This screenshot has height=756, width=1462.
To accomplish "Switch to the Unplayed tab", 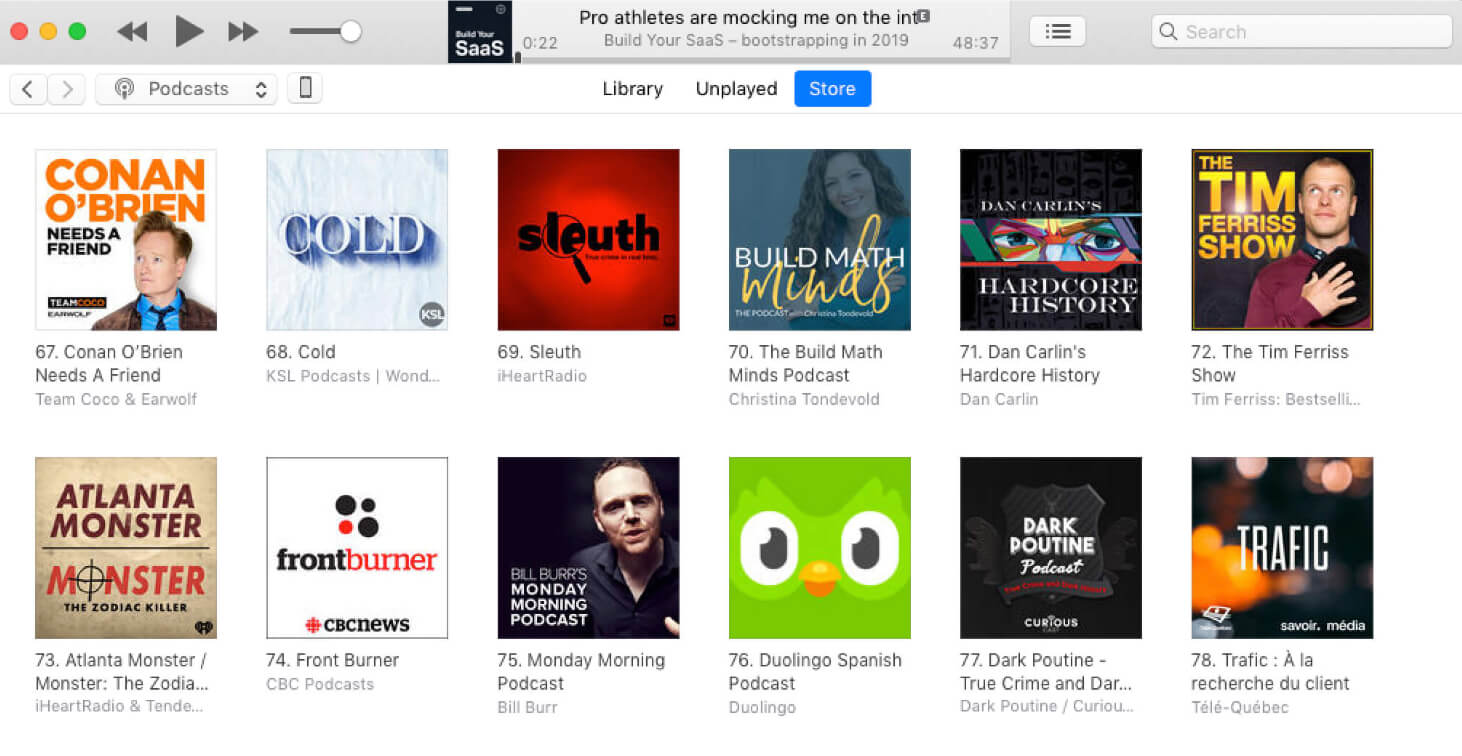I will coord(736,89).
